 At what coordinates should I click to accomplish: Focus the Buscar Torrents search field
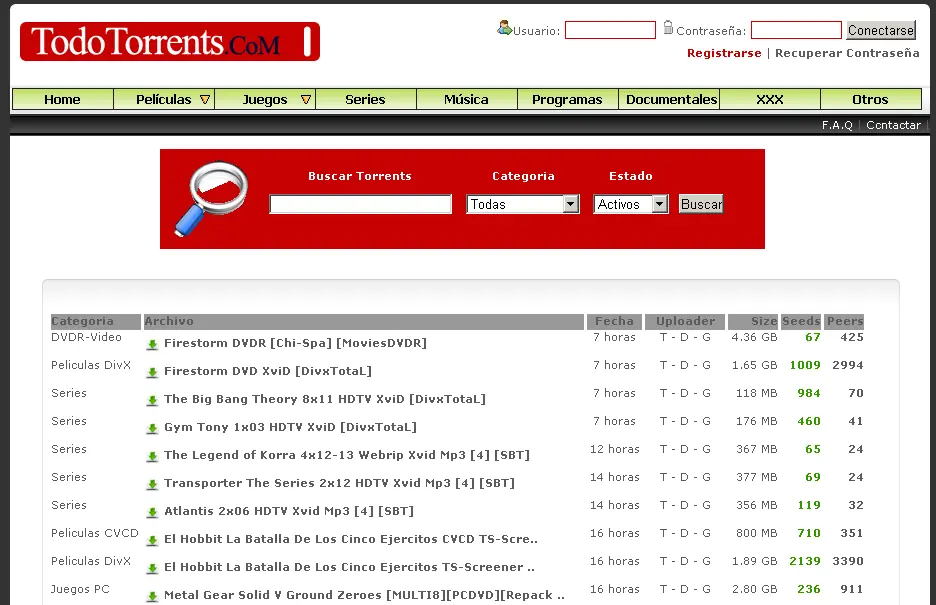[361, 204]
